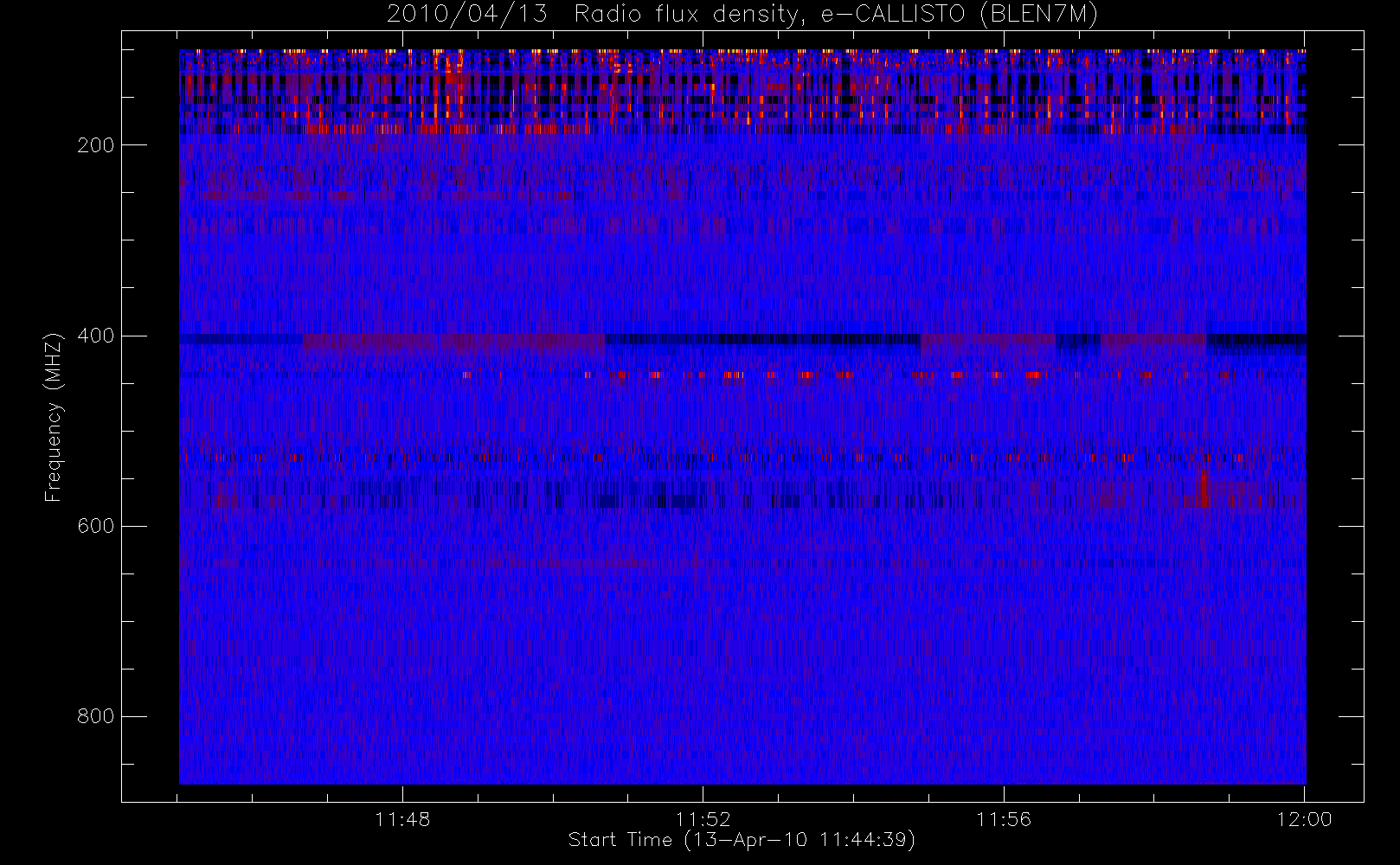Select the 600 frequency tick label
This screenshot has width=1400, height=865.
tap(95, 526)
